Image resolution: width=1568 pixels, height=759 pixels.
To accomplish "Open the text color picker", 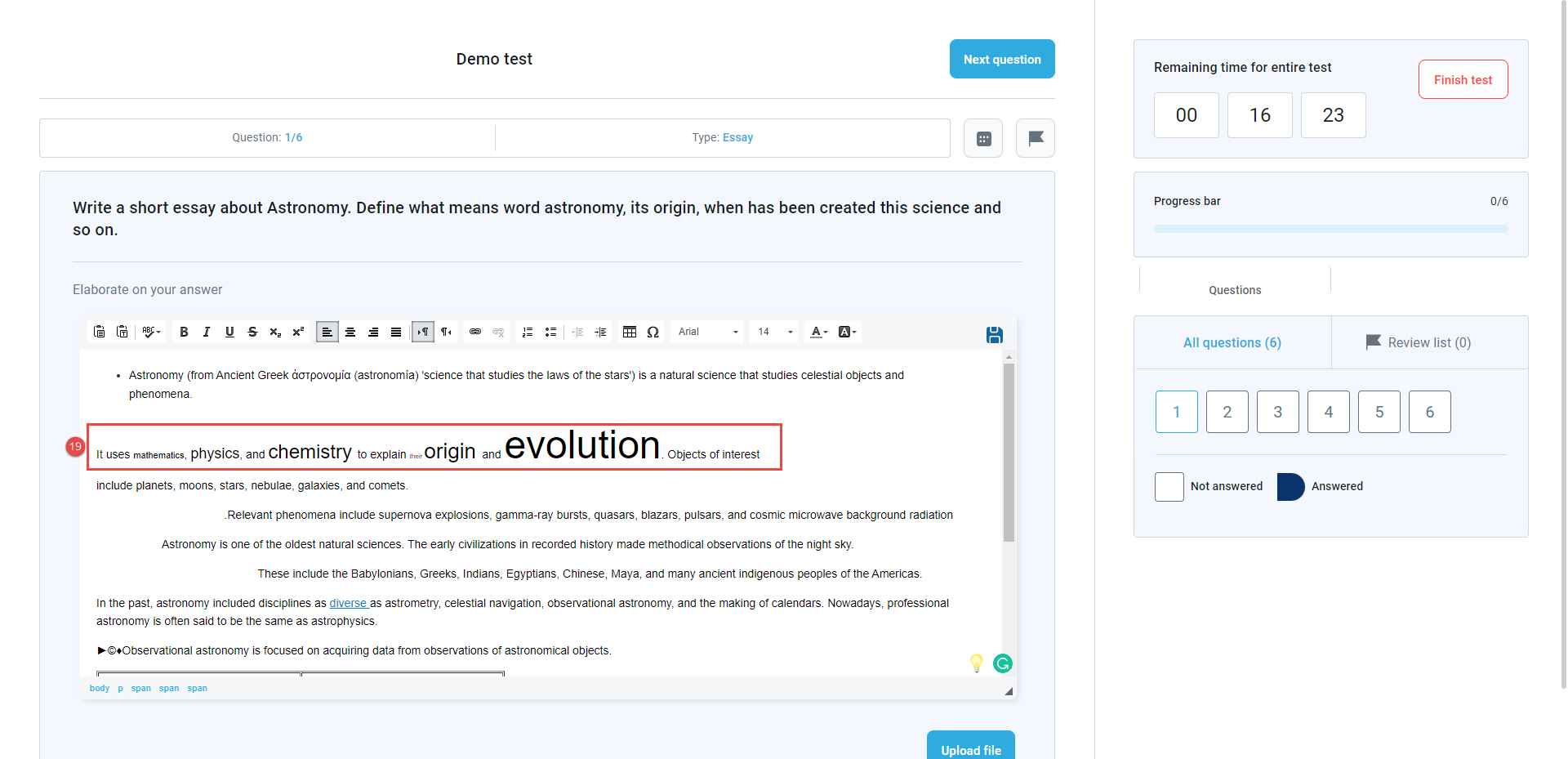I will 818,332.
